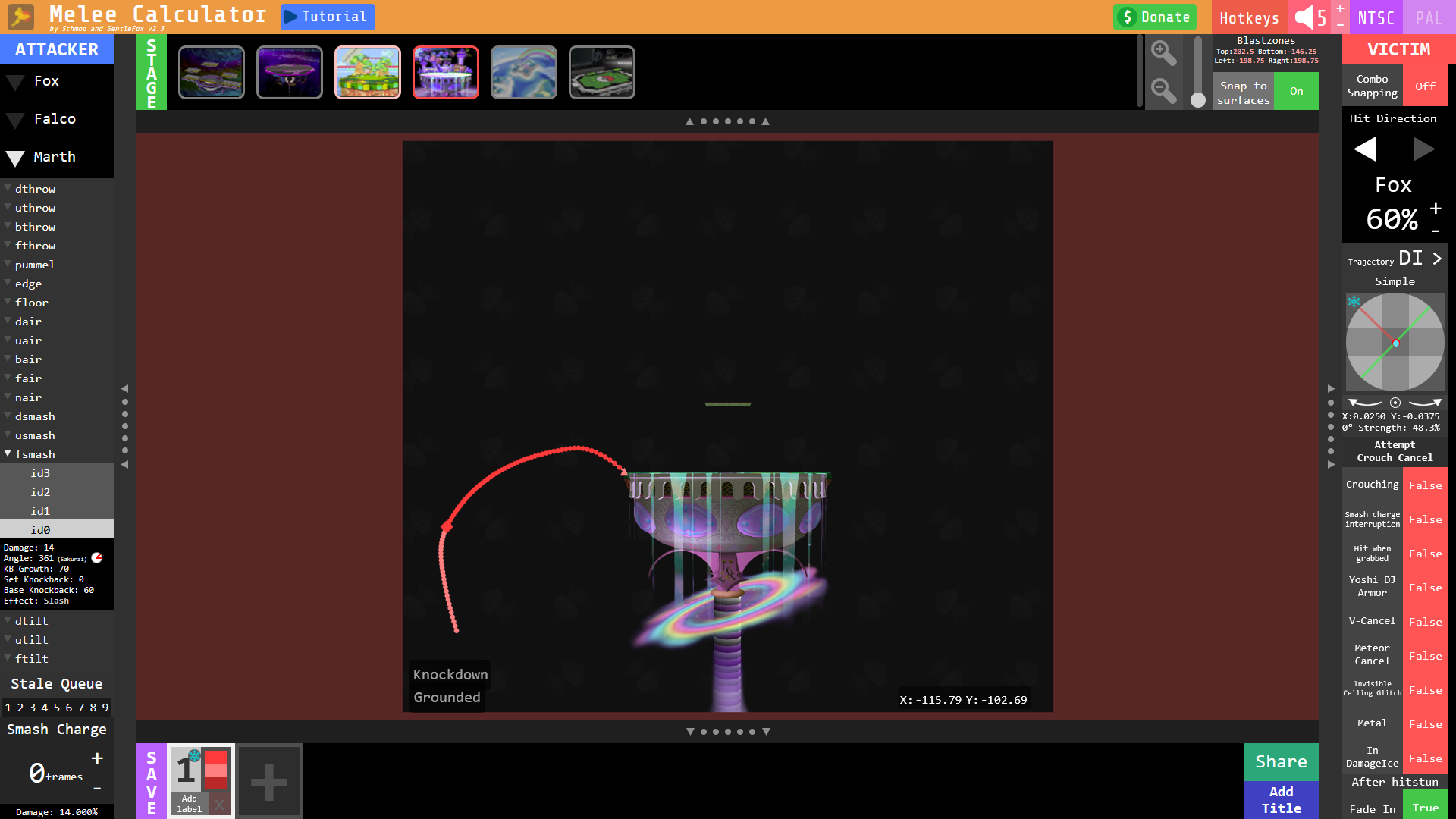Toggle Invisible Ceiling Glitch setting
The width and height of the screenshot is (1456, 819).
(x=1426, y=690)
